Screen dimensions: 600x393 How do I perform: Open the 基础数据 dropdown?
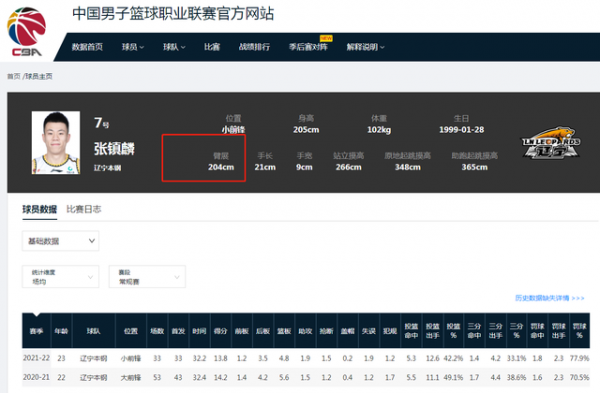[60, 241]
